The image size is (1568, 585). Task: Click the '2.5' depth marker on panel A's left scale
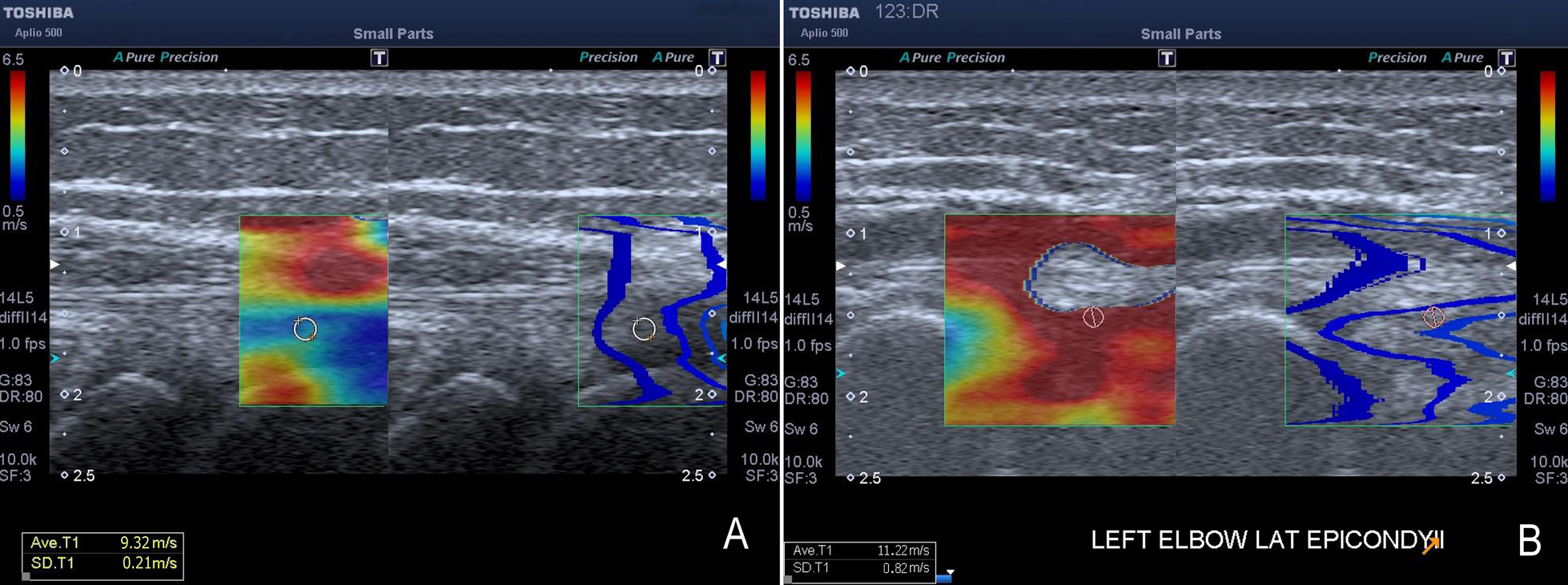(84, 476)
